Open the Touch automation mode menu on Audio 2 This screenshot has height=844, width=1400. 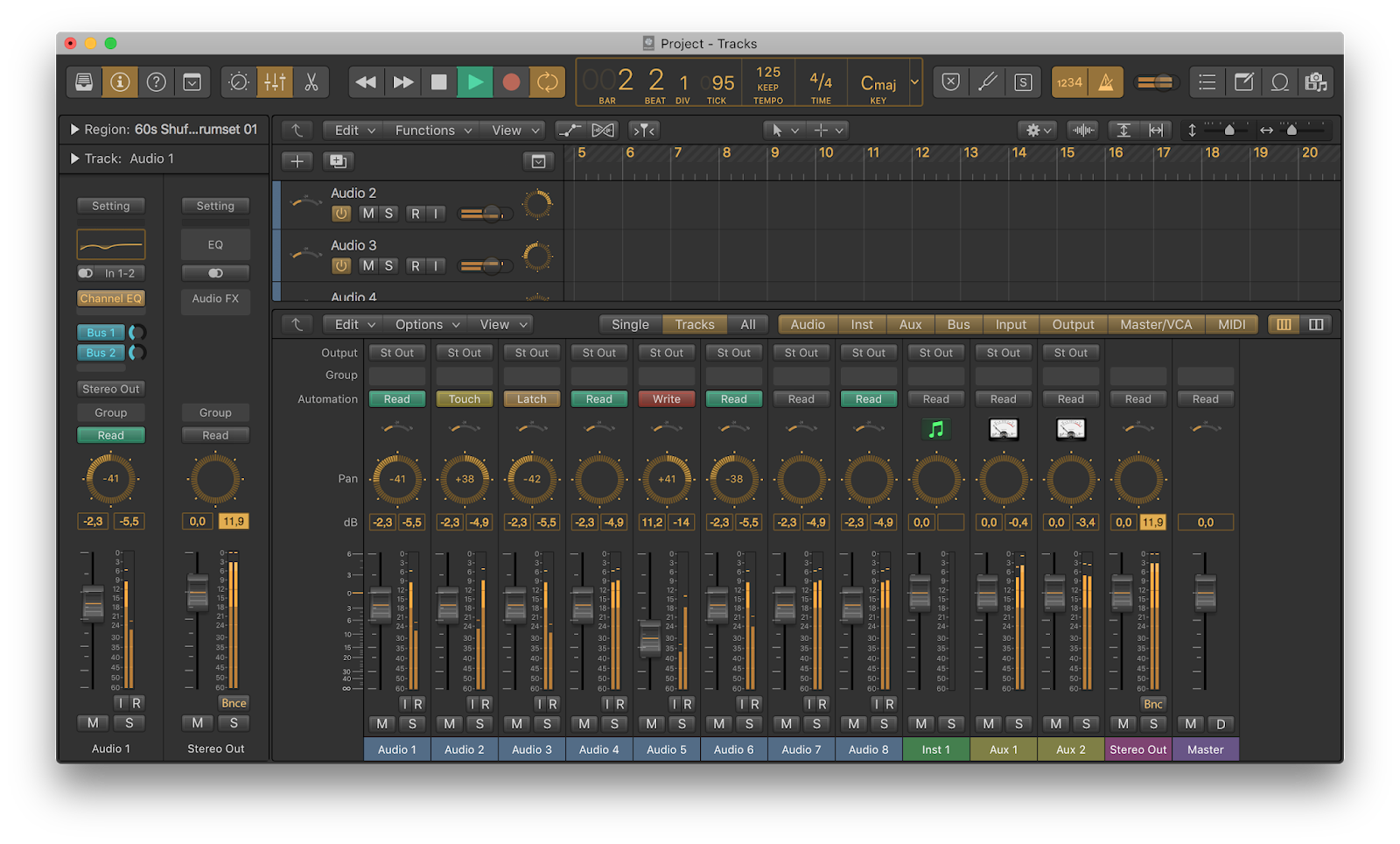point(465,399)
